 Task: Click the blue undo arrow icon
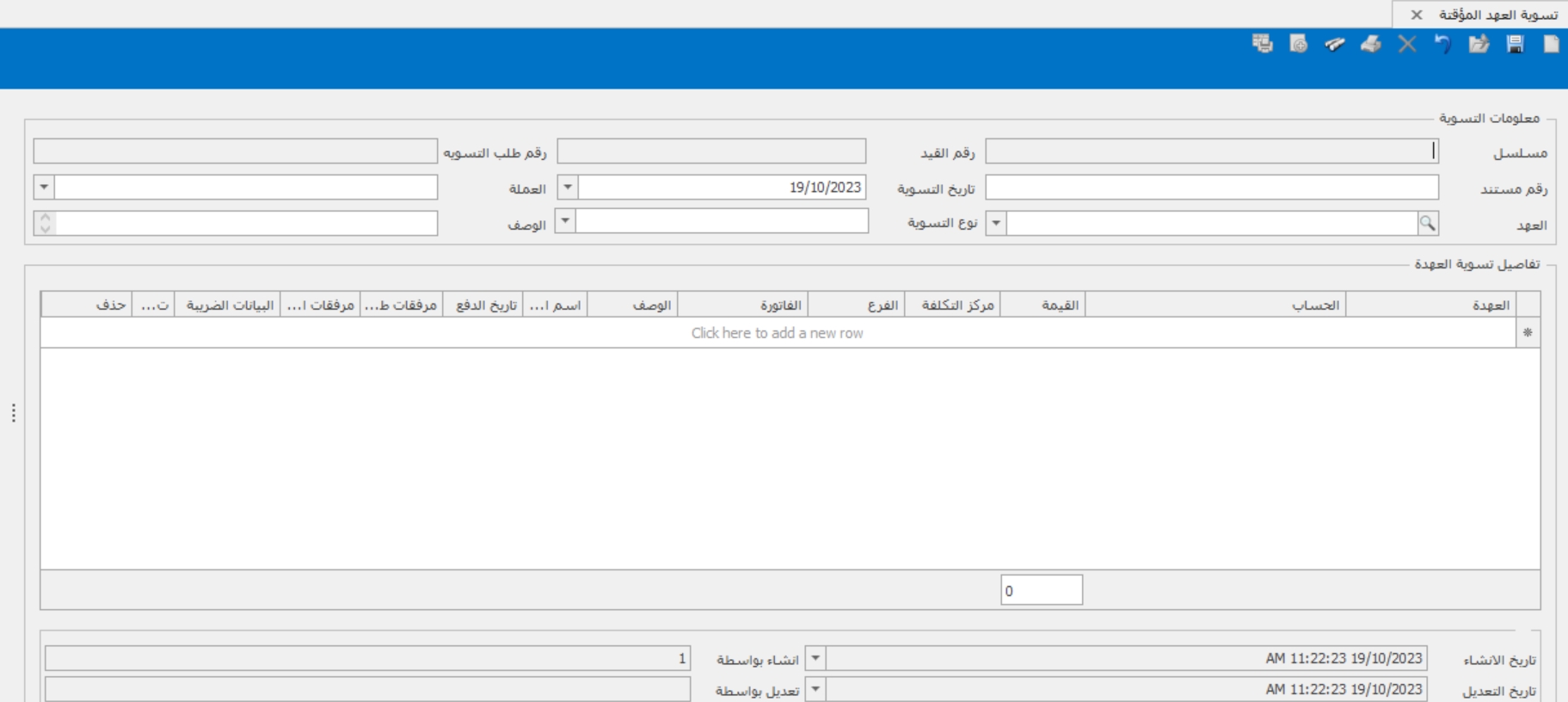pyautogui.click(x=1442, y=44)
